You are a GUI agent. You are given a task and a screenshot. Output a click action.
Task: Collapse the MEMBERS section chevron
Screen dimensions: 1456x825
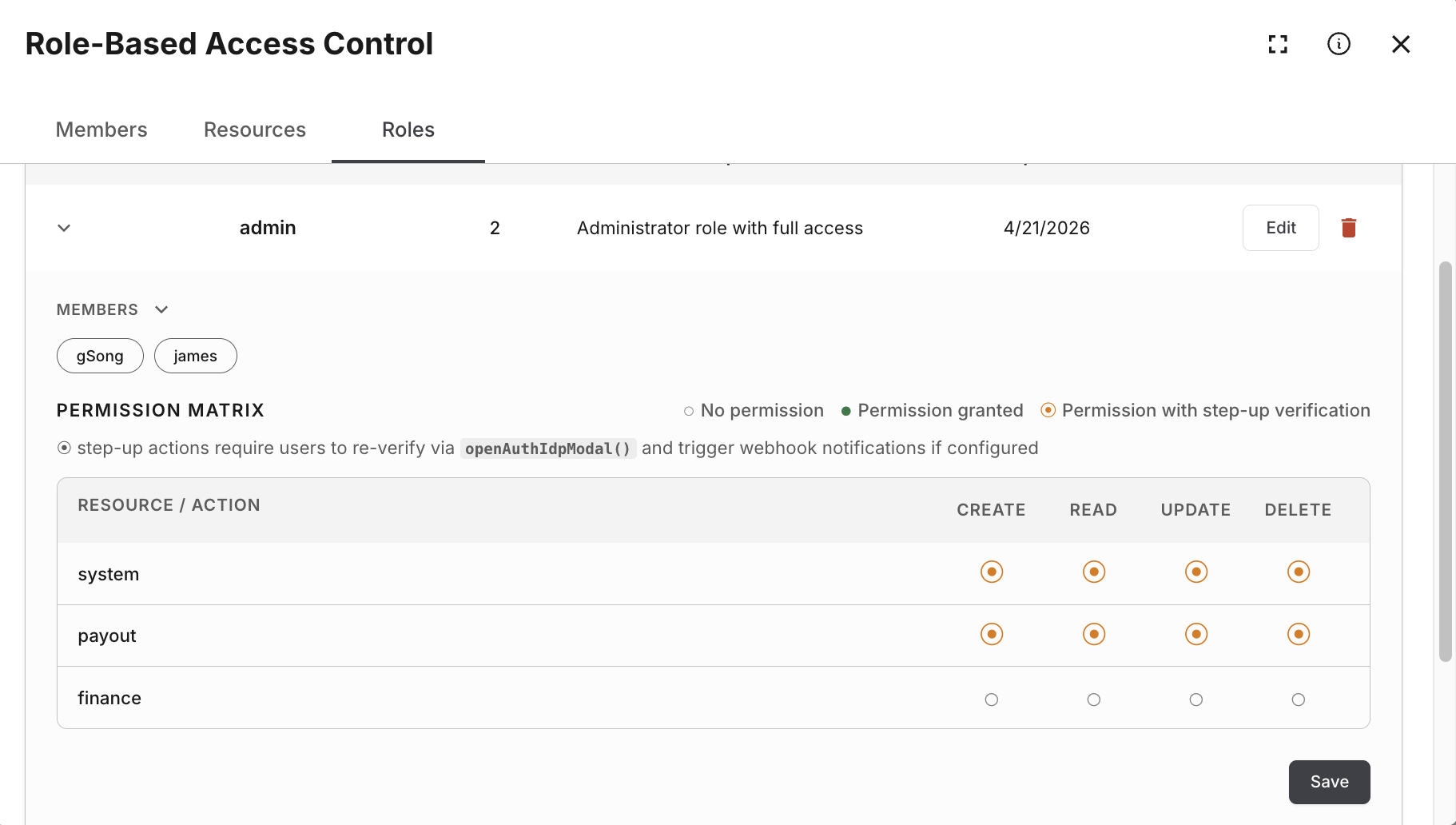click(x=161, y=309)
